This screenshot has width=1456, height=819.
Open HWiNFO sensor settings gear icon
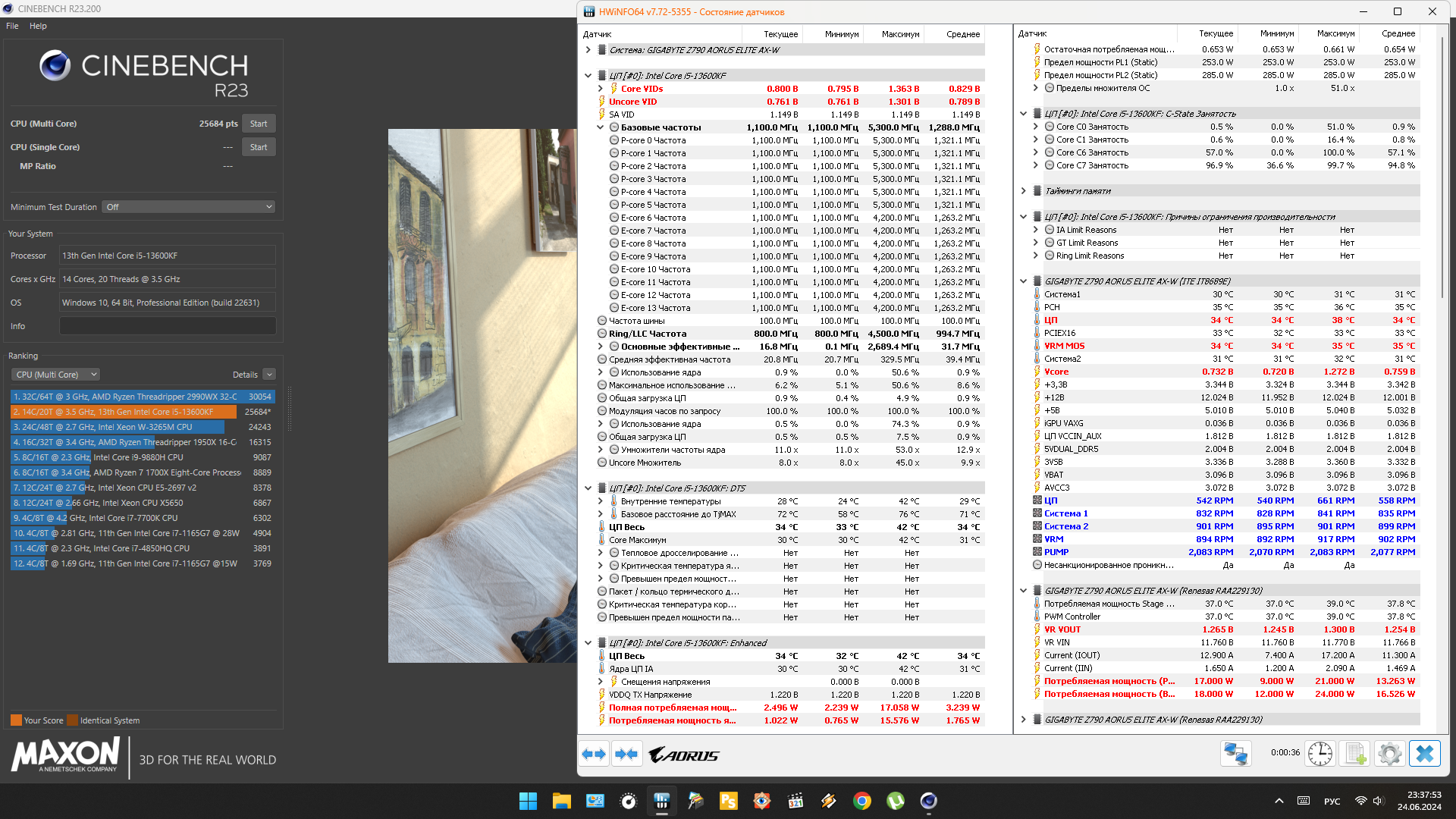coord(1389,754)
